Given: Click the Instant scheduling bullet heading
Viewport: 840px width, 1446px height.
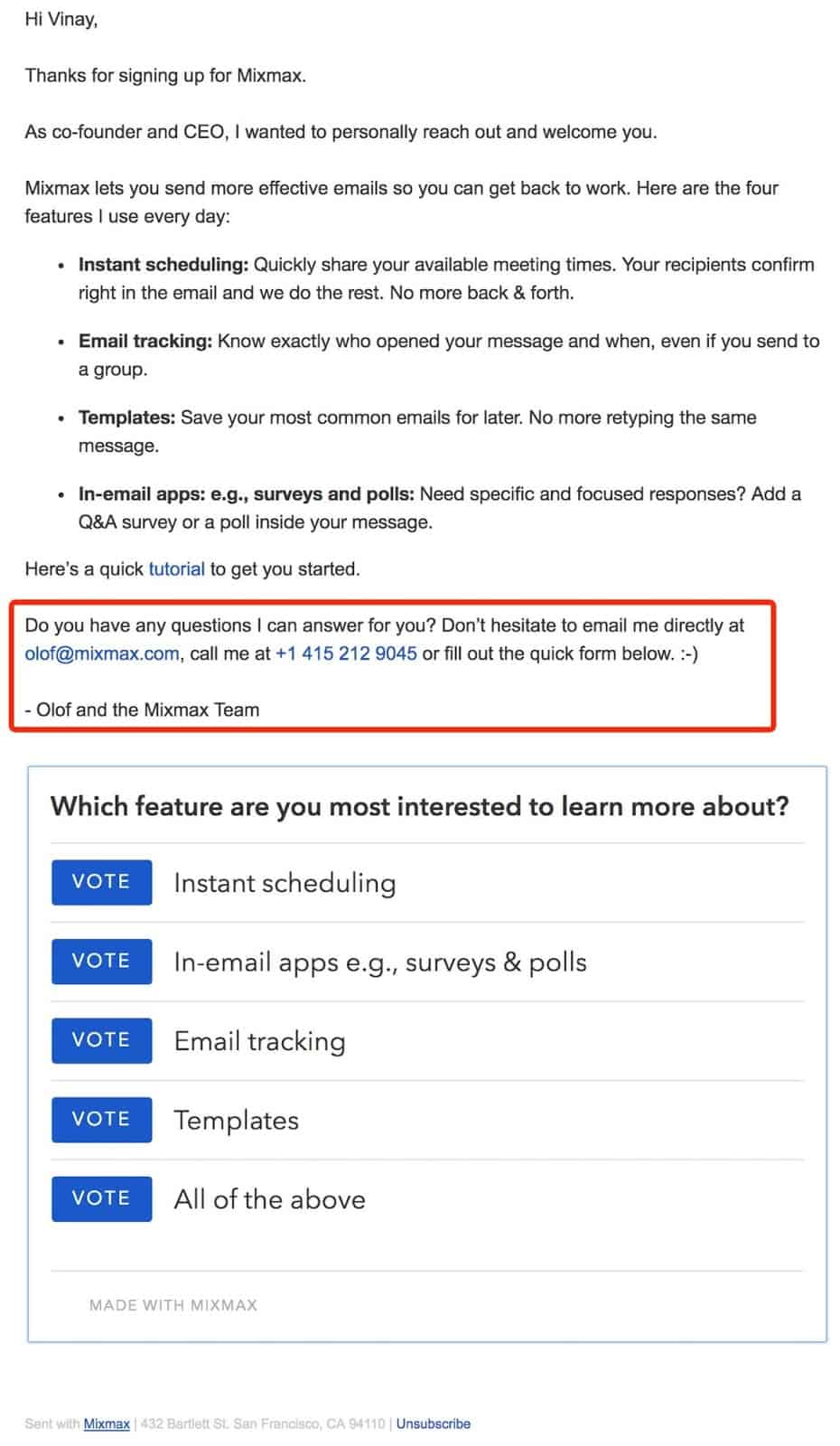Looking at the screenshot, I should [163, 265].
